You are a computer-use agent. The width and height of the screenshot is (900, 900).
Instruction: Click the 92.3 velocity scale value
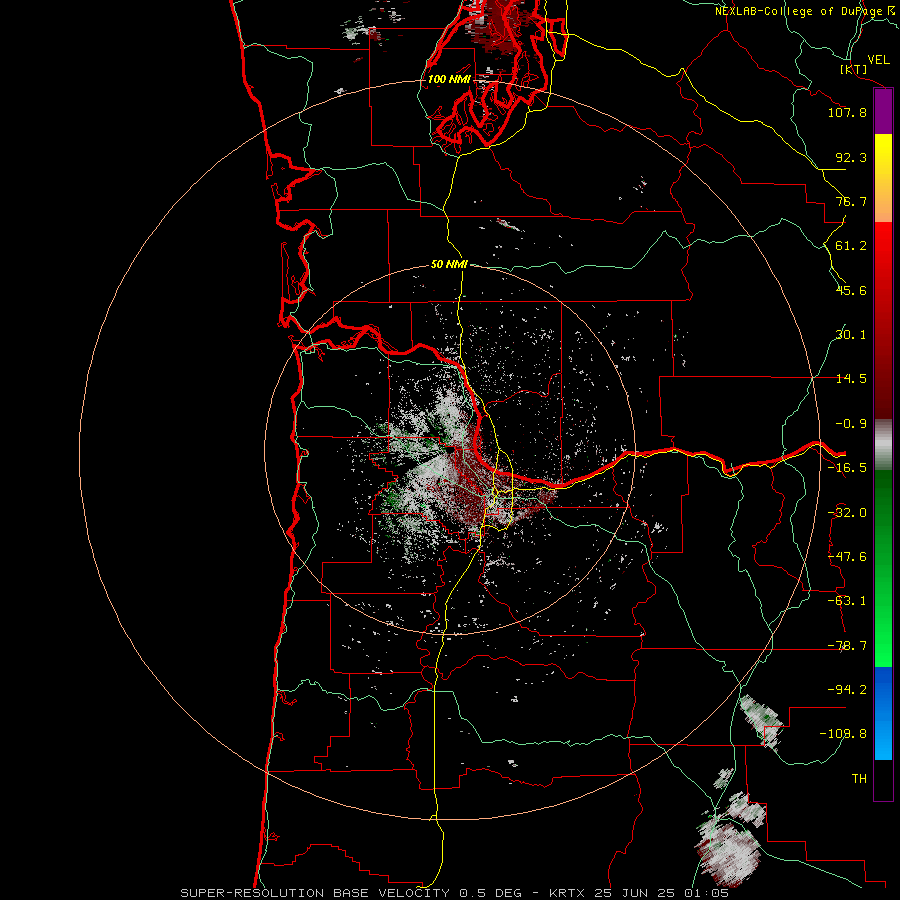[851, 157]
